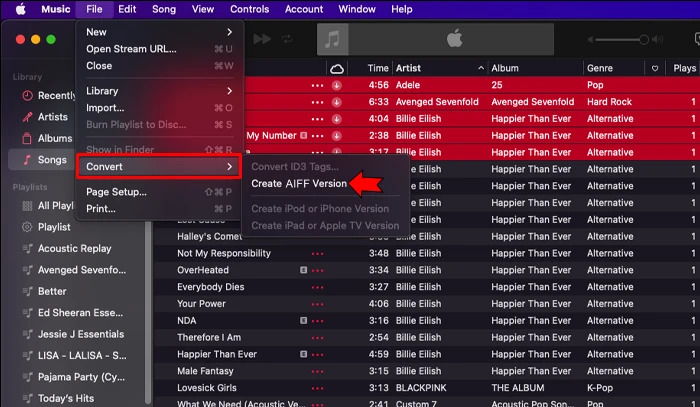The image size is (700, 407).
Task: Click the cloud status column icon
Action: (x=336, y=68)
